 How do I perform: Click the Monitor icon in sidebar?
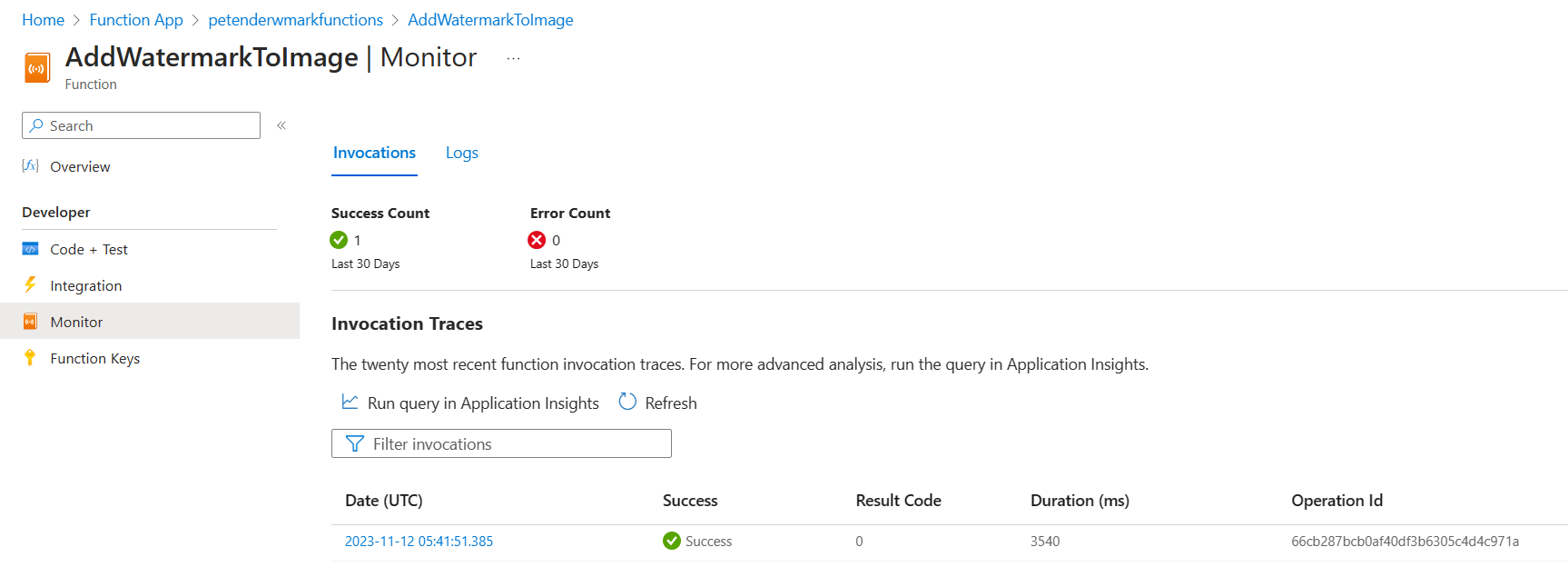pyautogui.click(x=30, y=321)
